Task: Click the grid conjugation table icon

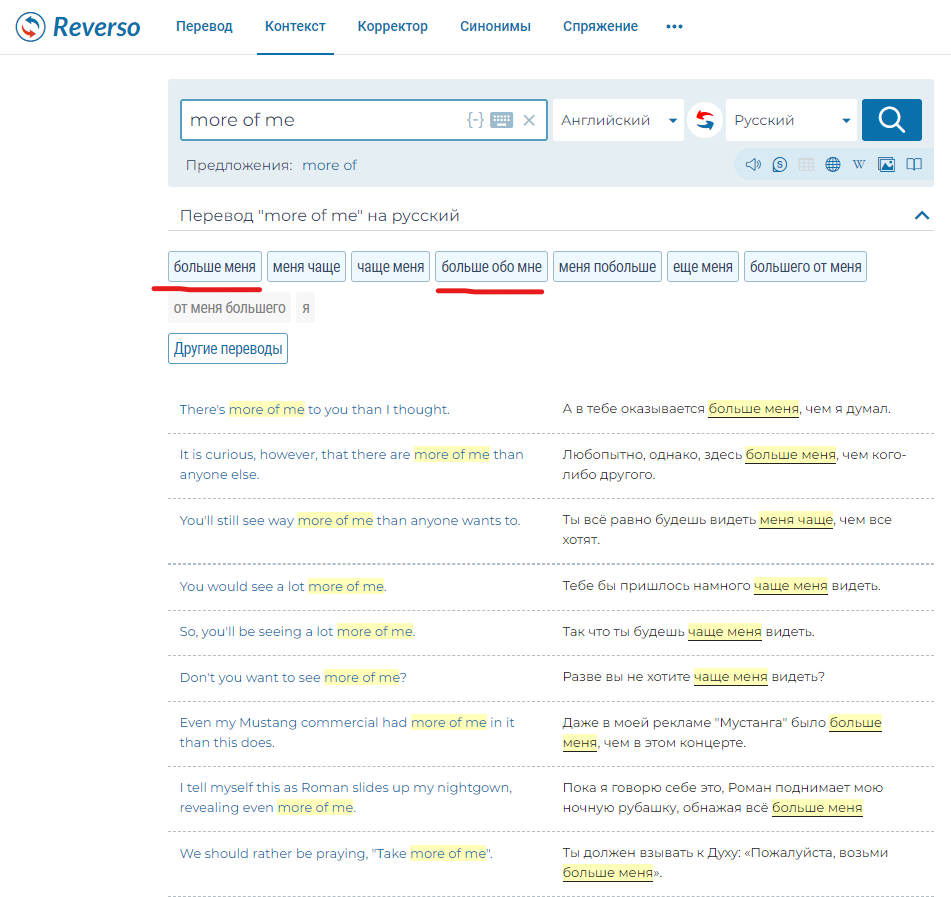Action: 806,164
